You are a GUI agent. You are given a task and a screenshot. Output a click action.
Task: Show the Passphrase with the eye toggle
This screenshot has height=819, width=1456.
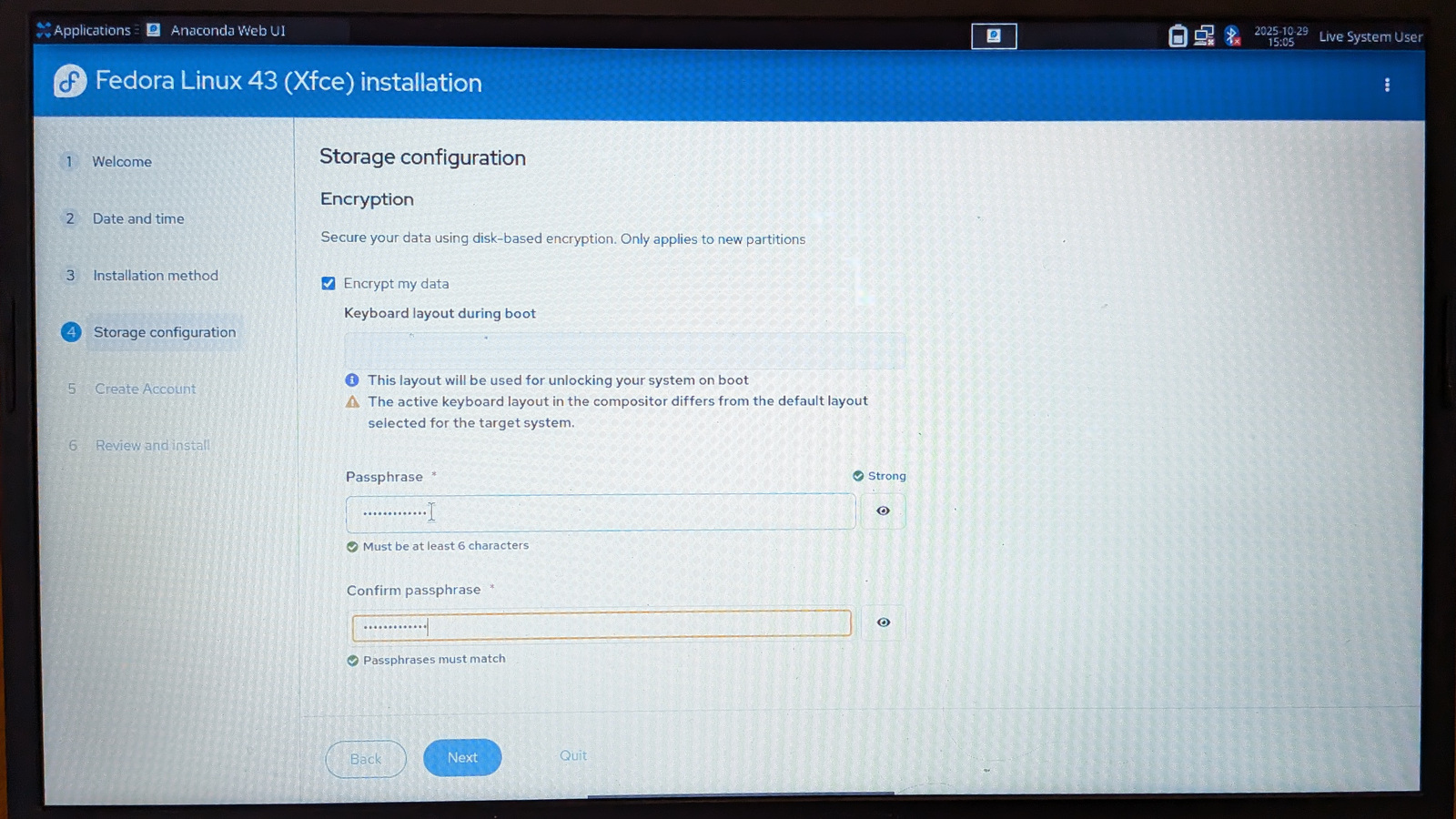click(x=882, y=511)
